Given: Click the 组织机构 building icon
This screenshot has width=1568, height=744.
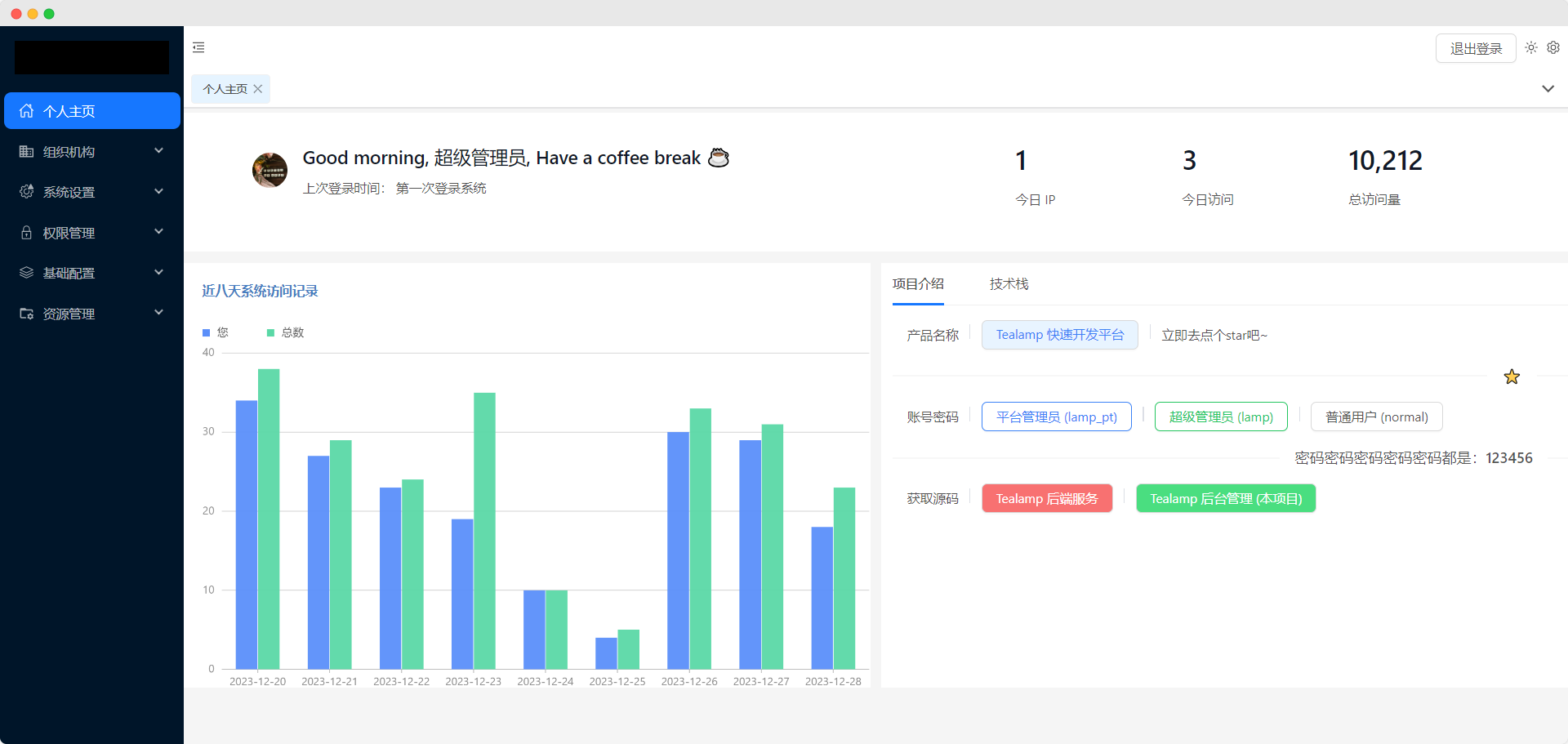Looking at the screenshot, I should [27, 151].
